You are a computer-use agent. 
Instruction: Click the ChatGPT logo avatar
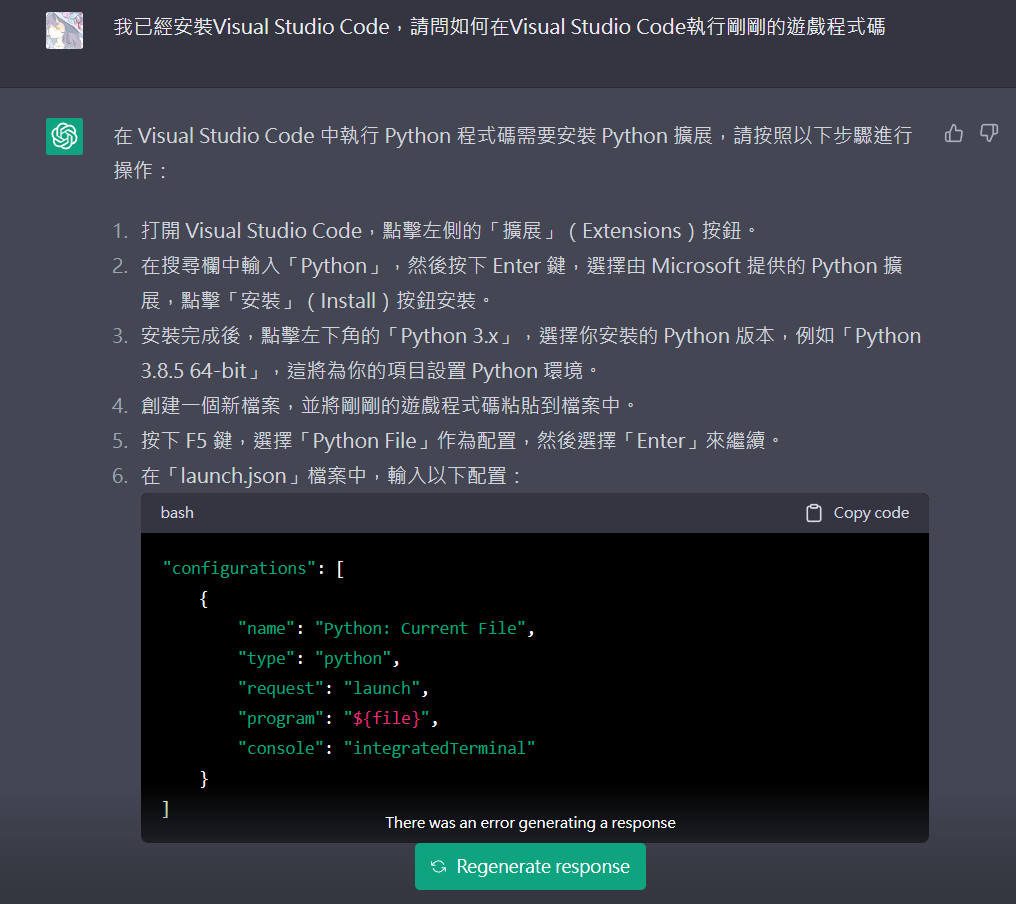click(x=64, y=136)
